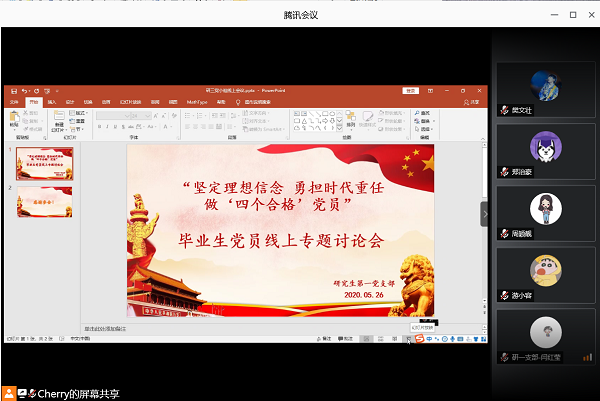Open the 插入 ribbon tab

[x=51, y=102]
